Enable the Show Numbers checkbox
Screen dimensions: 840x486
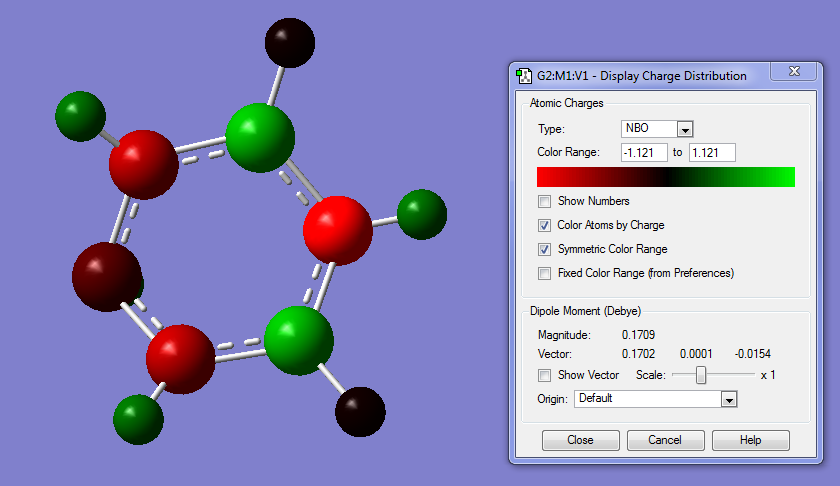pos(544,201)
